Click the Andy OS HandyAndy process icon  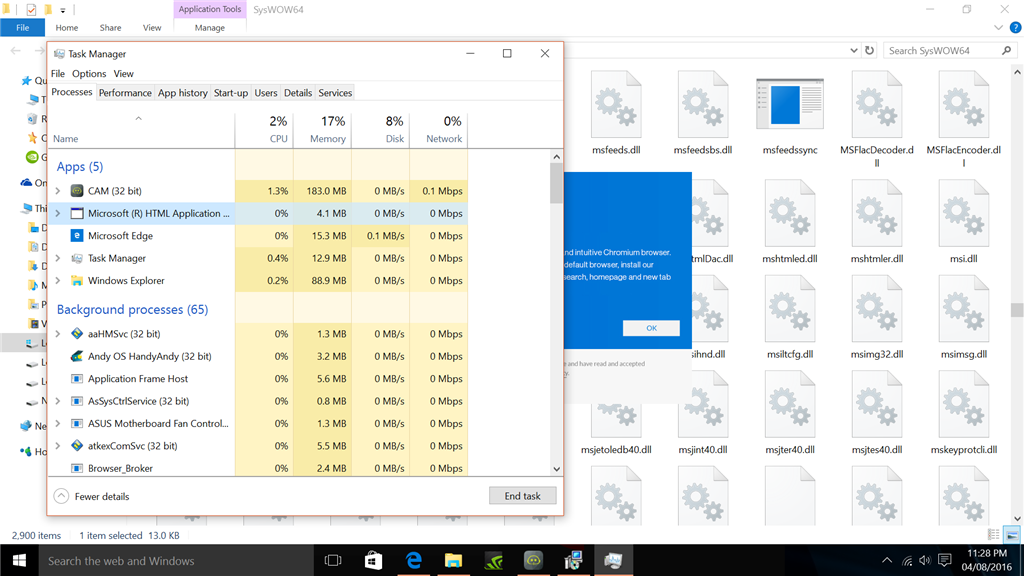point(77,356)
